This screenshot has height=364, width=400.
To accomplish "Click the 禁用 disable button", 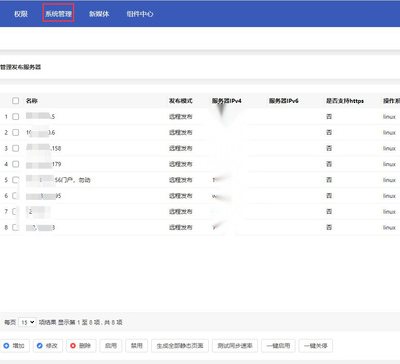I will (137, 346).
